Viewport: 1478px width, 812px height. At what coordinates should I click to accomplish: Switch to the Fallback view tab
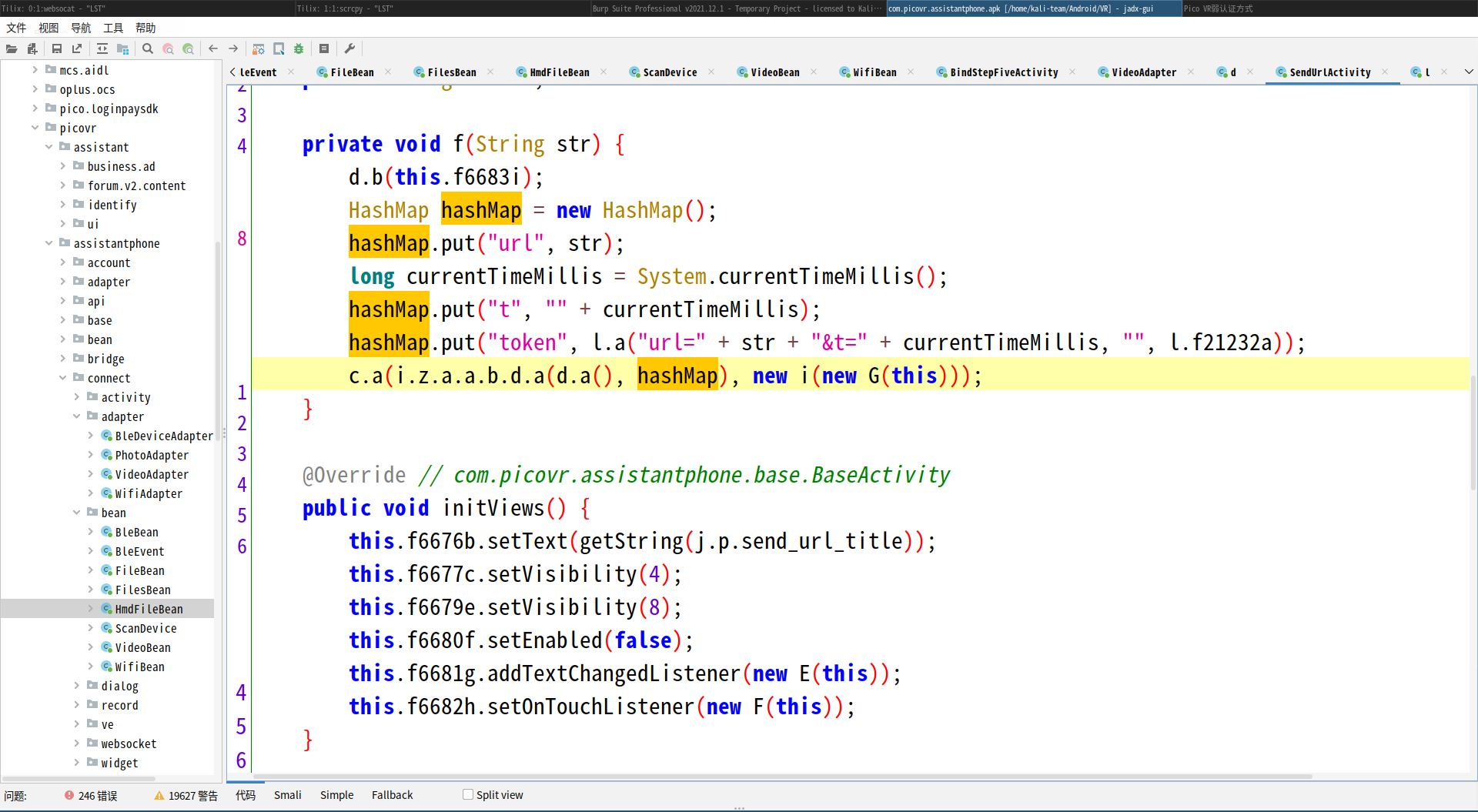point(392,795)
